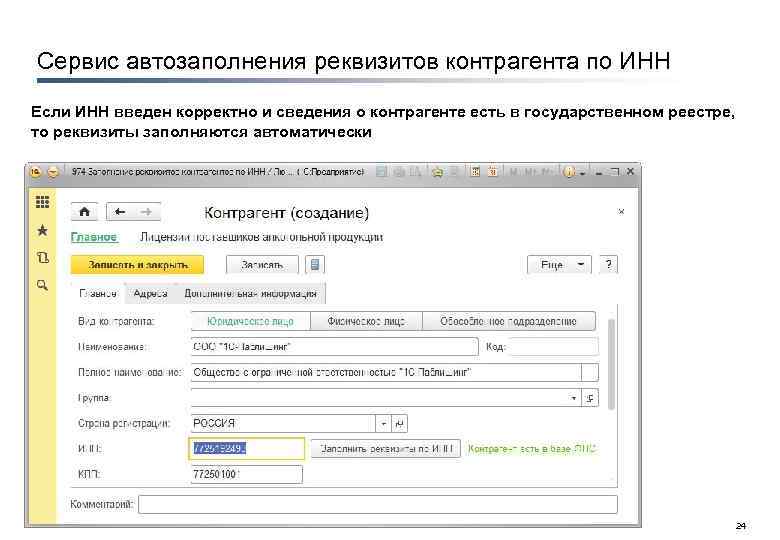Open the calculator icon in the title bar
The image size is (780, 540).
point(475,172)
